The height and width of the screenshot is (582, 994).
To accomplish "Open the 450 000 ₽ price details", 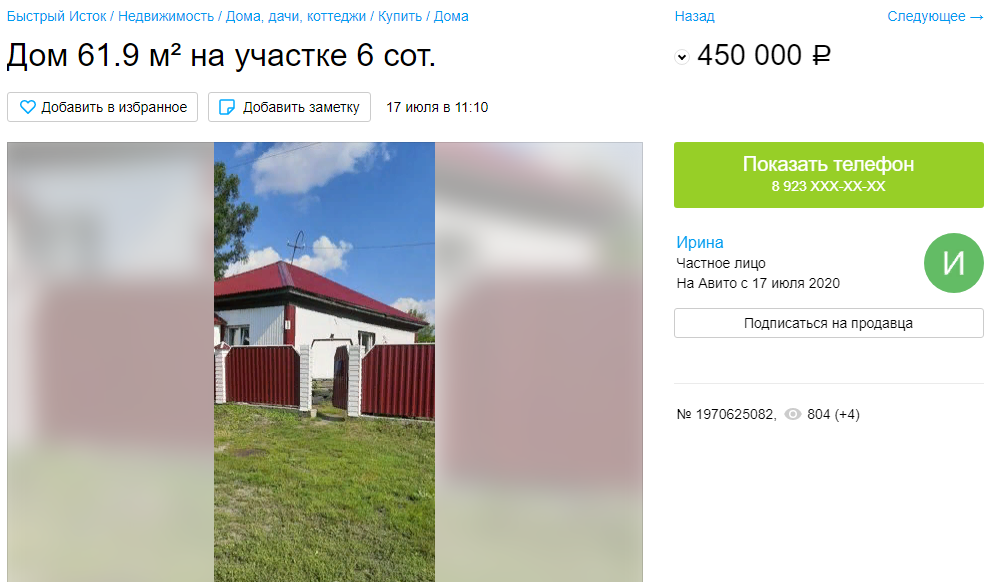I will click(x=764, y=55).
